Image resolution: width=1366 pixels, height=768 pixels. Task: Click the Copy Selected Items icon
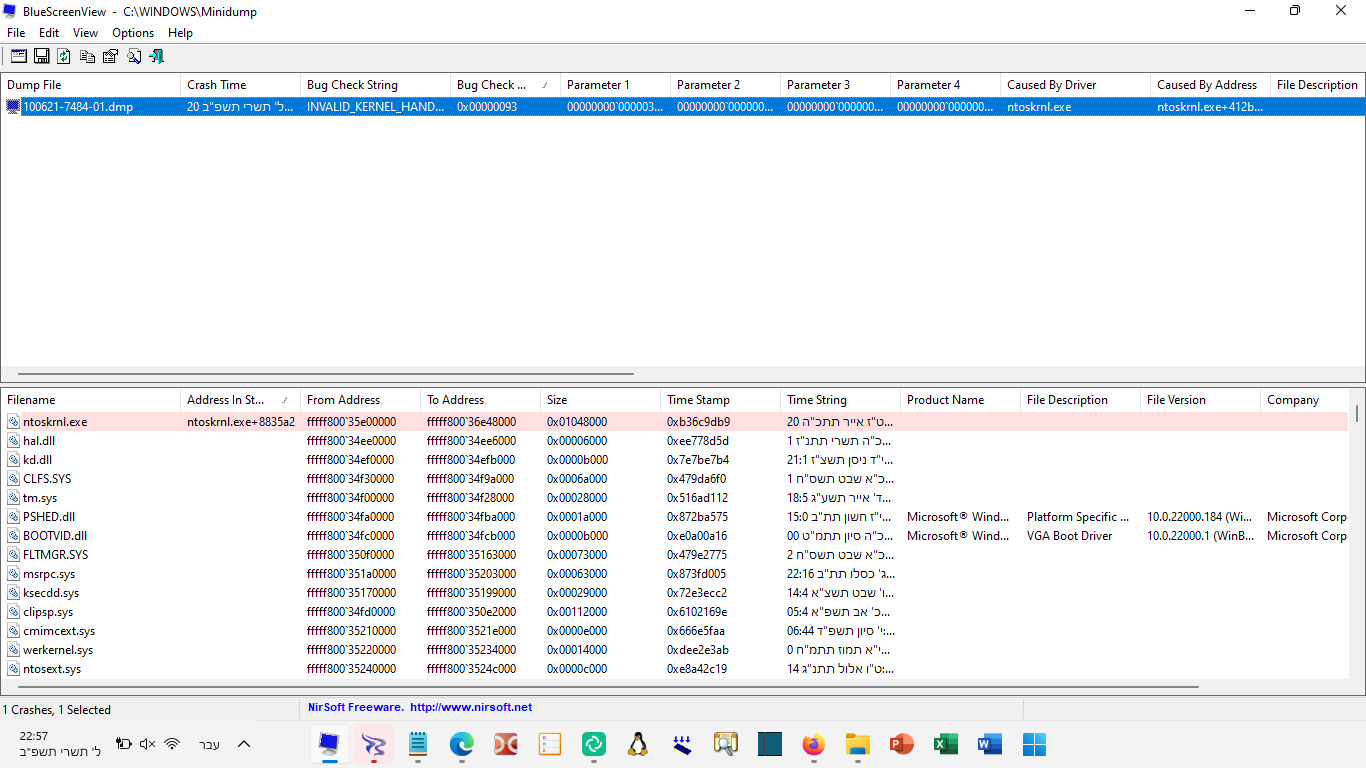coord(87,56)
